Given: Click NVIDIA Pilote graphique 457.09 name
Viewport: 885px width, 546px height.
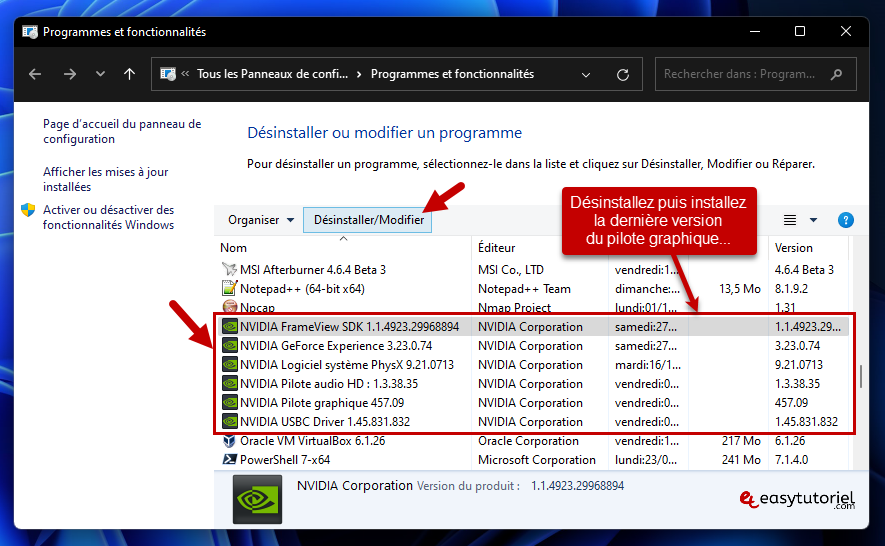Looking at the screenshot, I should 322,403.
